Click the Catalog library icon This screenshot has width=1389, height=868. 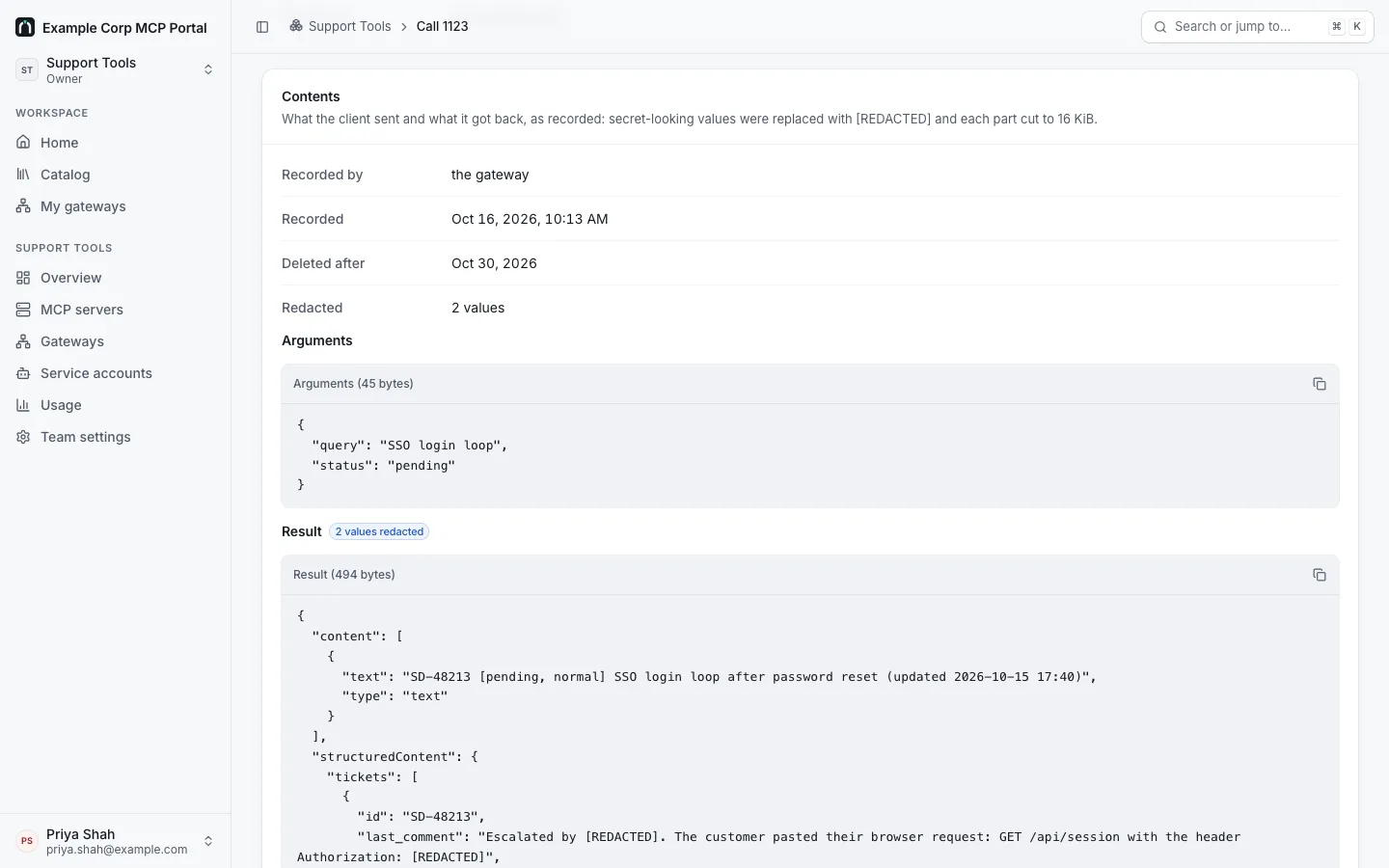23,175
